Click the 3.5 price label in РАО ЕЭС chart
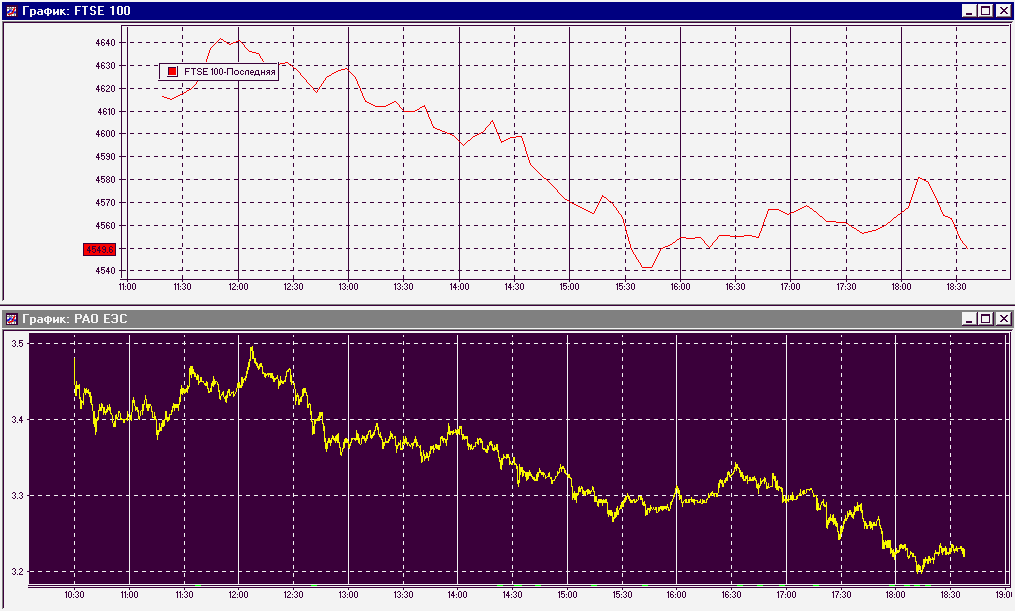 click(17, 344)
